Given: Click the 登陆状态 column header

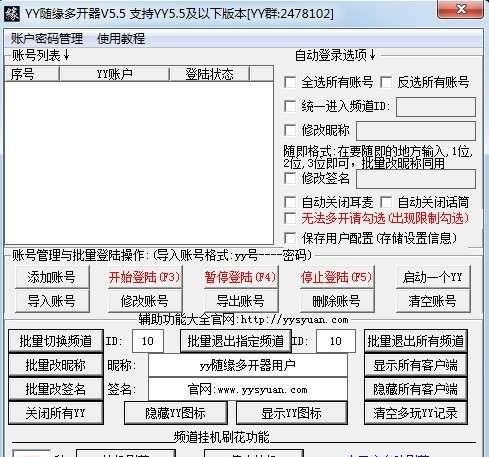Looking at the screenshot, I should [209, 74].
